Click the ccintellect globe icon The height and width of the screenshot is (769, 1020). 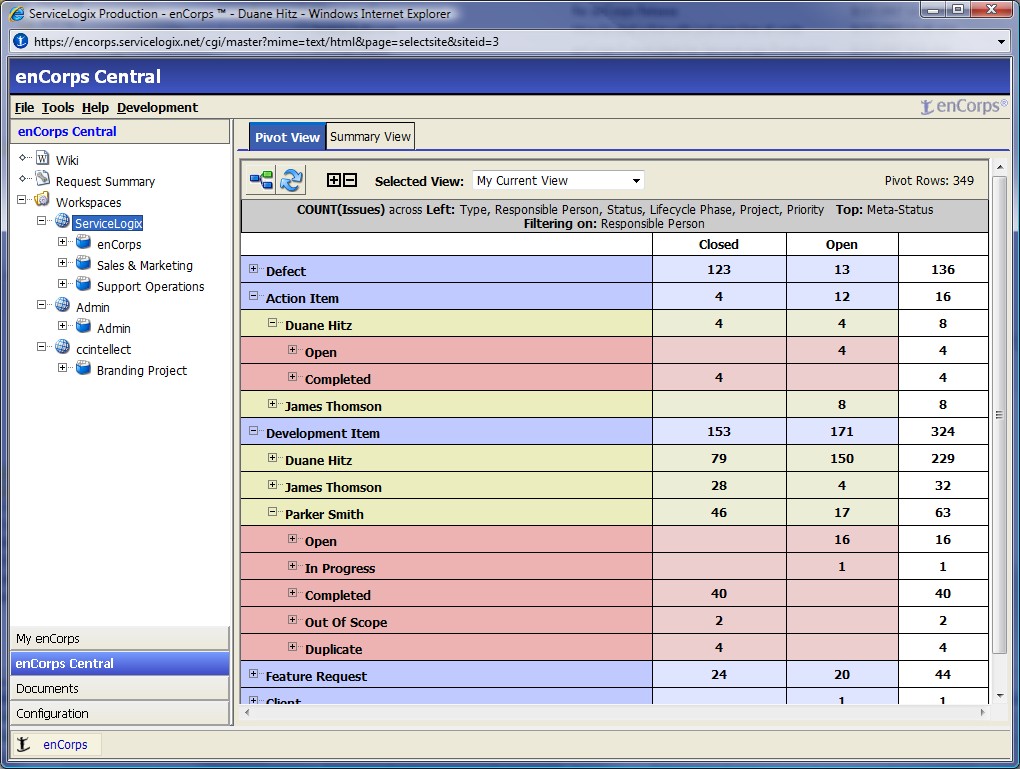[x=62, y=347]
